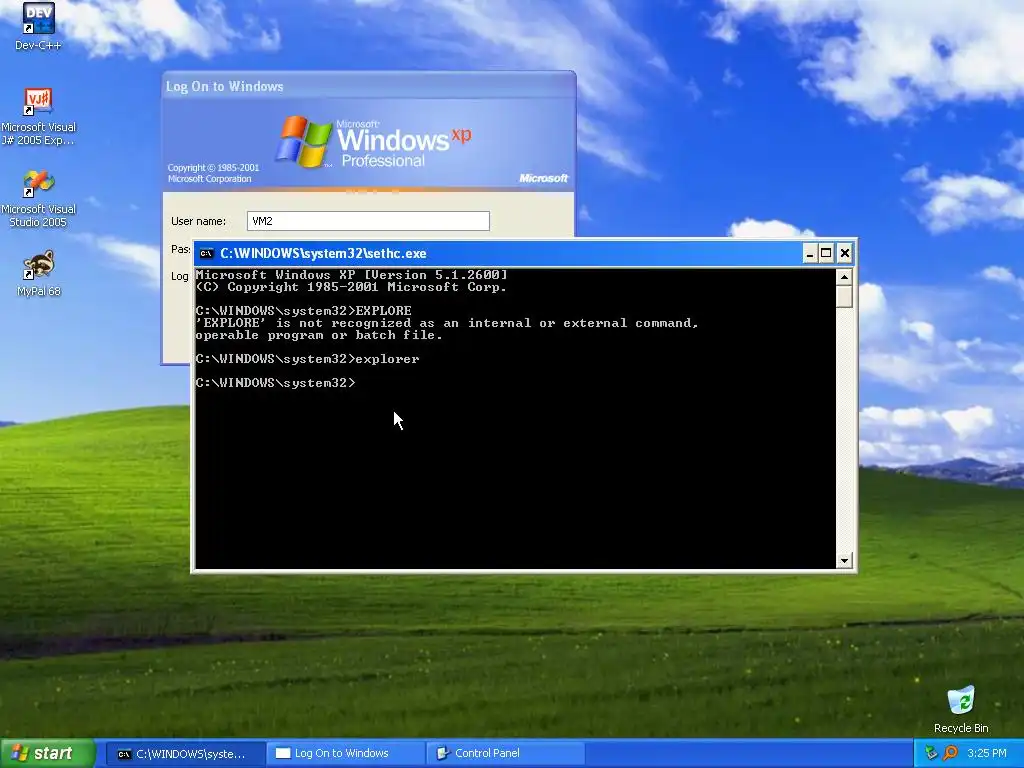
Task: Click the Microsoft Windows XP version line
Action: point(351,275)
